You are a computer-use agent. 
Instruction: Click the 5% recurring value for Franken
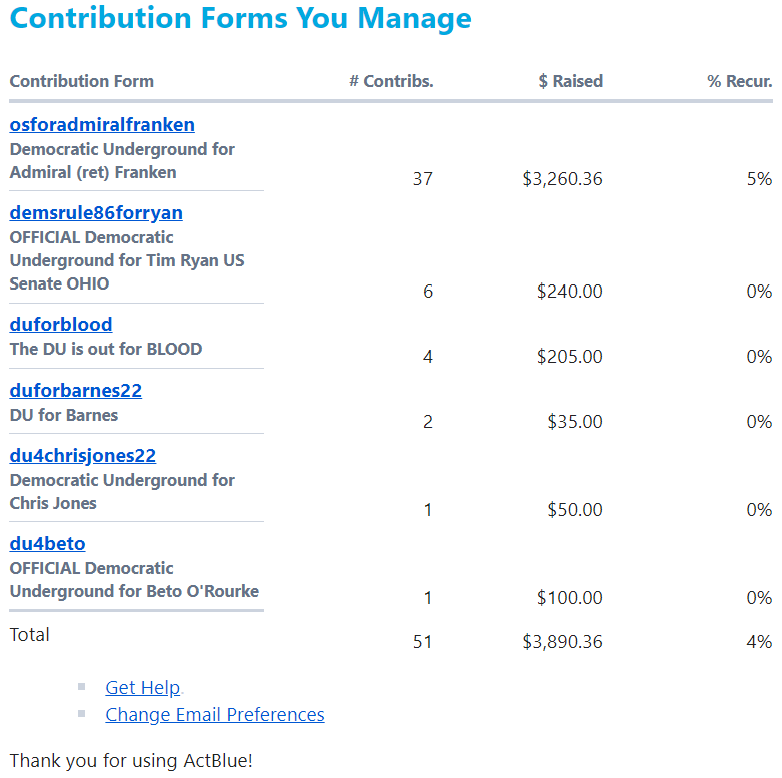click(x=760, y=179)
